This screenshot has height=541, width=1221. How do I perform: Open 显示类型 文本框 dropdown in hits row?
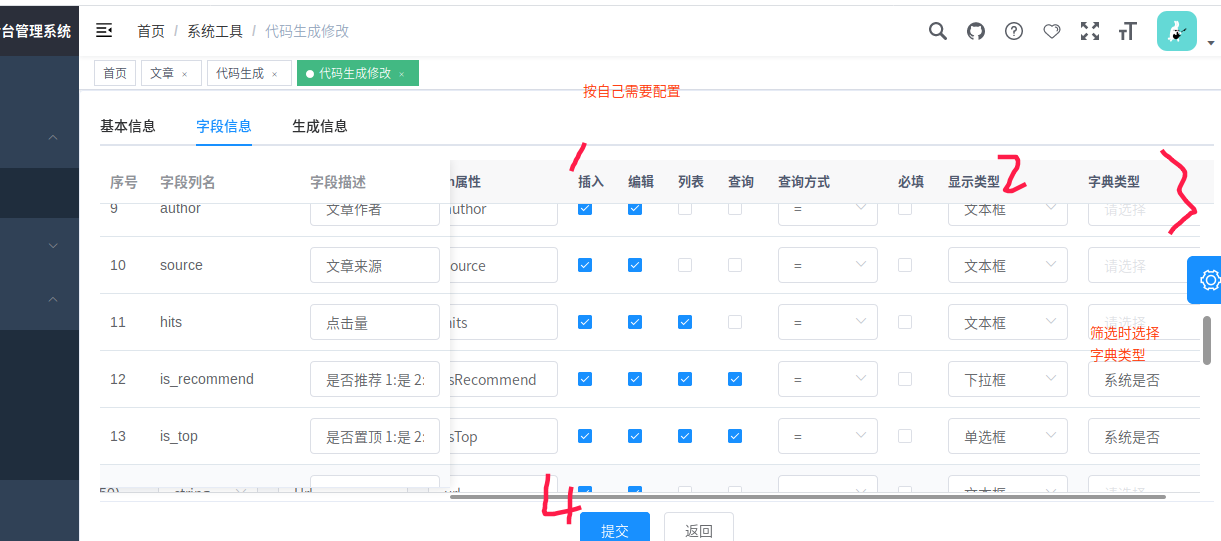coord(1008,322)
